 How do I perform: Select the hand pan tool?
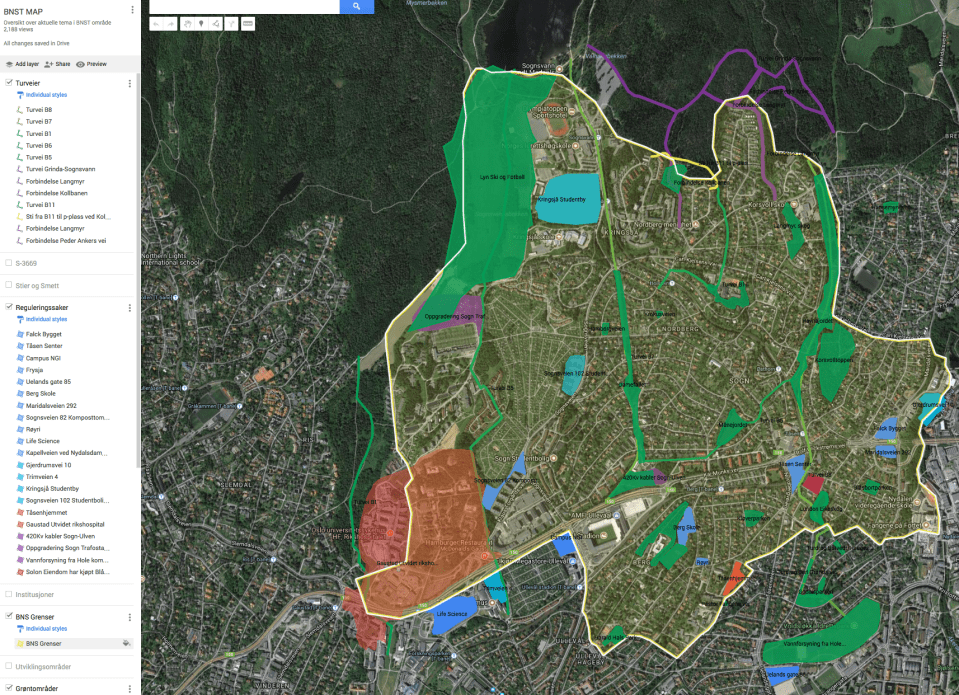pos(187,23)
